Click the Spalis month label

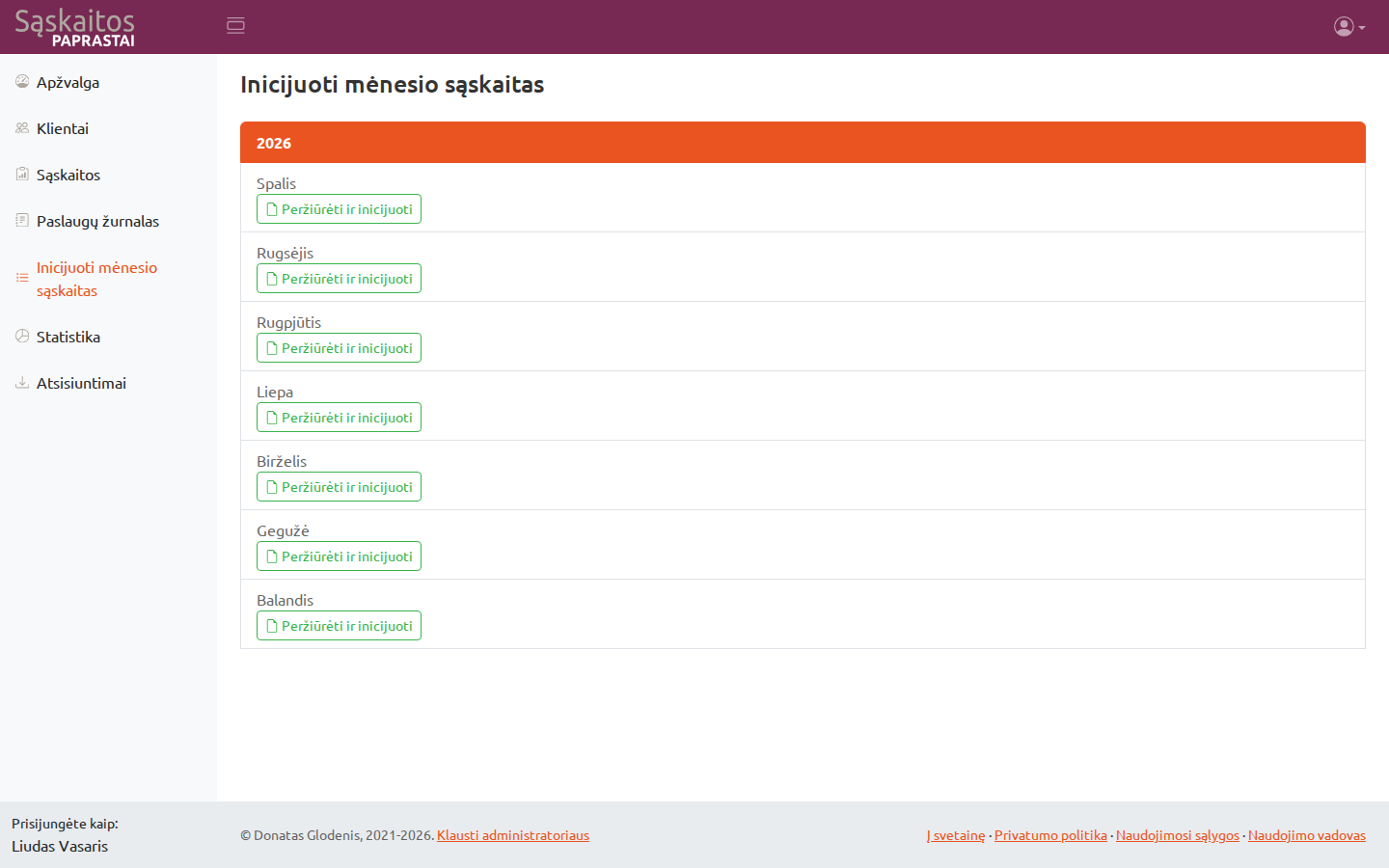276,183
